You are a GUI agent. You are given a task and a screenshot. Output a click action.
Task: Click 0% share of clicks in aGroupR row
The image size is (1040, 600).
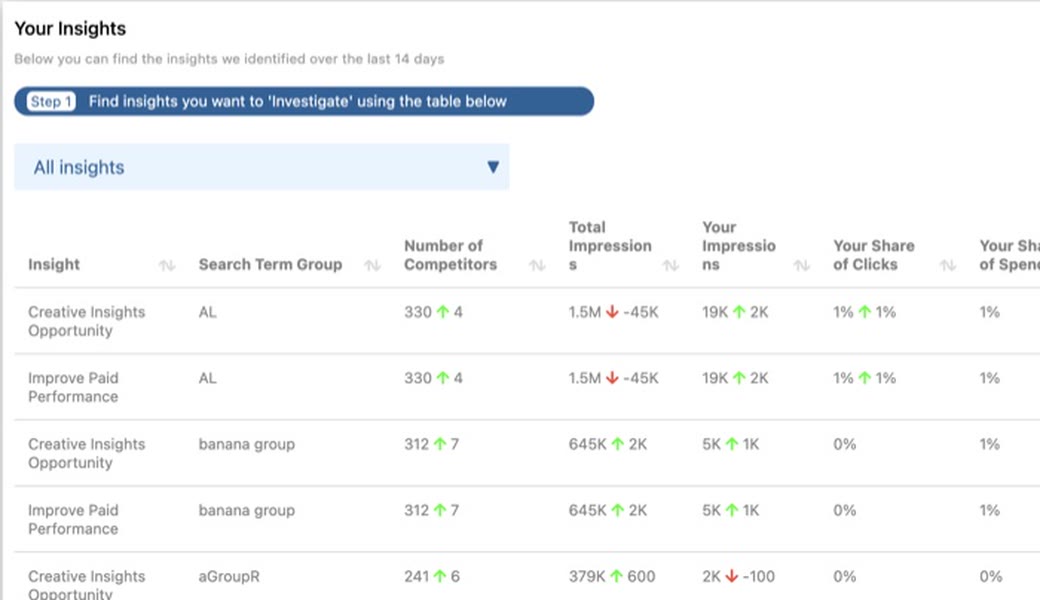844,577
